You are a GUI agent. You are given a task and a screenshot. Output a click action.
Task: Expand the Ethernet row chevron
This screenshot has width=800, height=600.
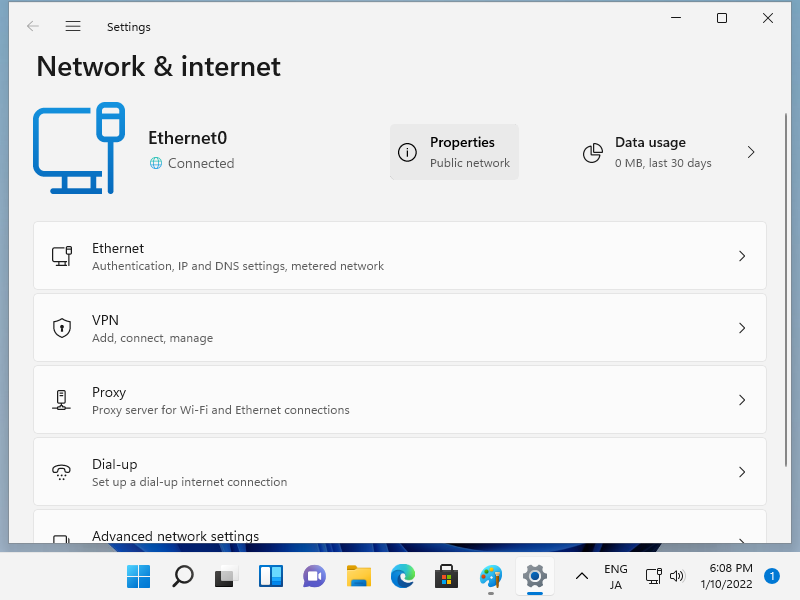click(742, 256)
